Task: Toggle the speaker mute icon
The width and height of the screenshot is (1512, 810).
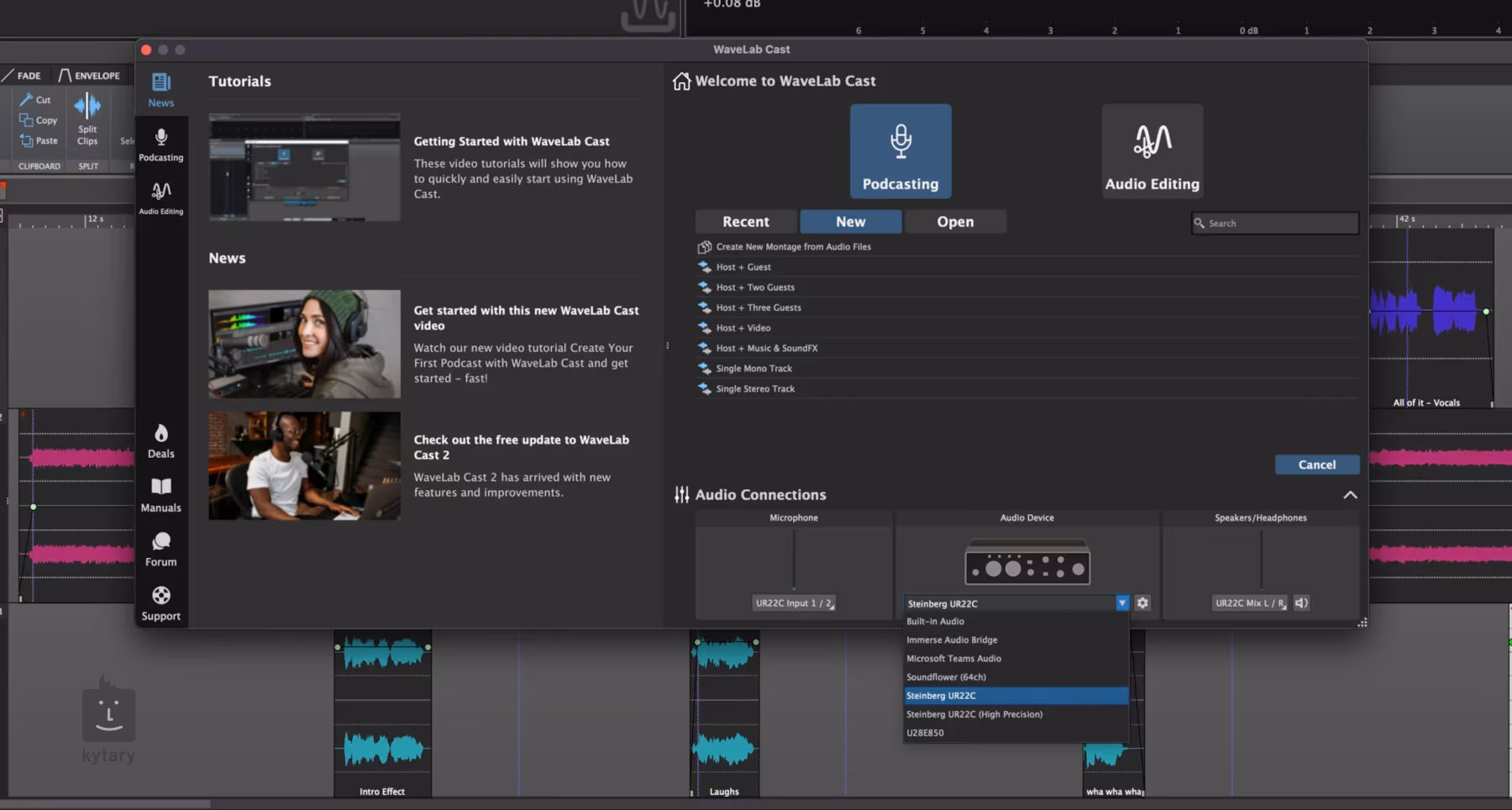Action: (1301, 603)
